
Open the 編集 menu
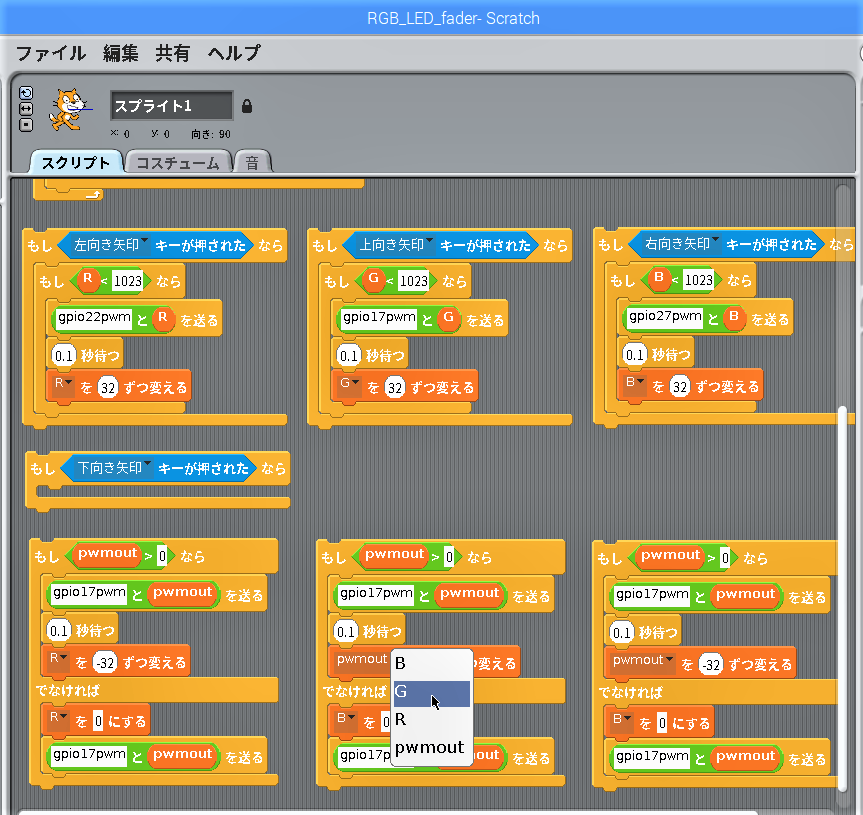click(121, 54)
